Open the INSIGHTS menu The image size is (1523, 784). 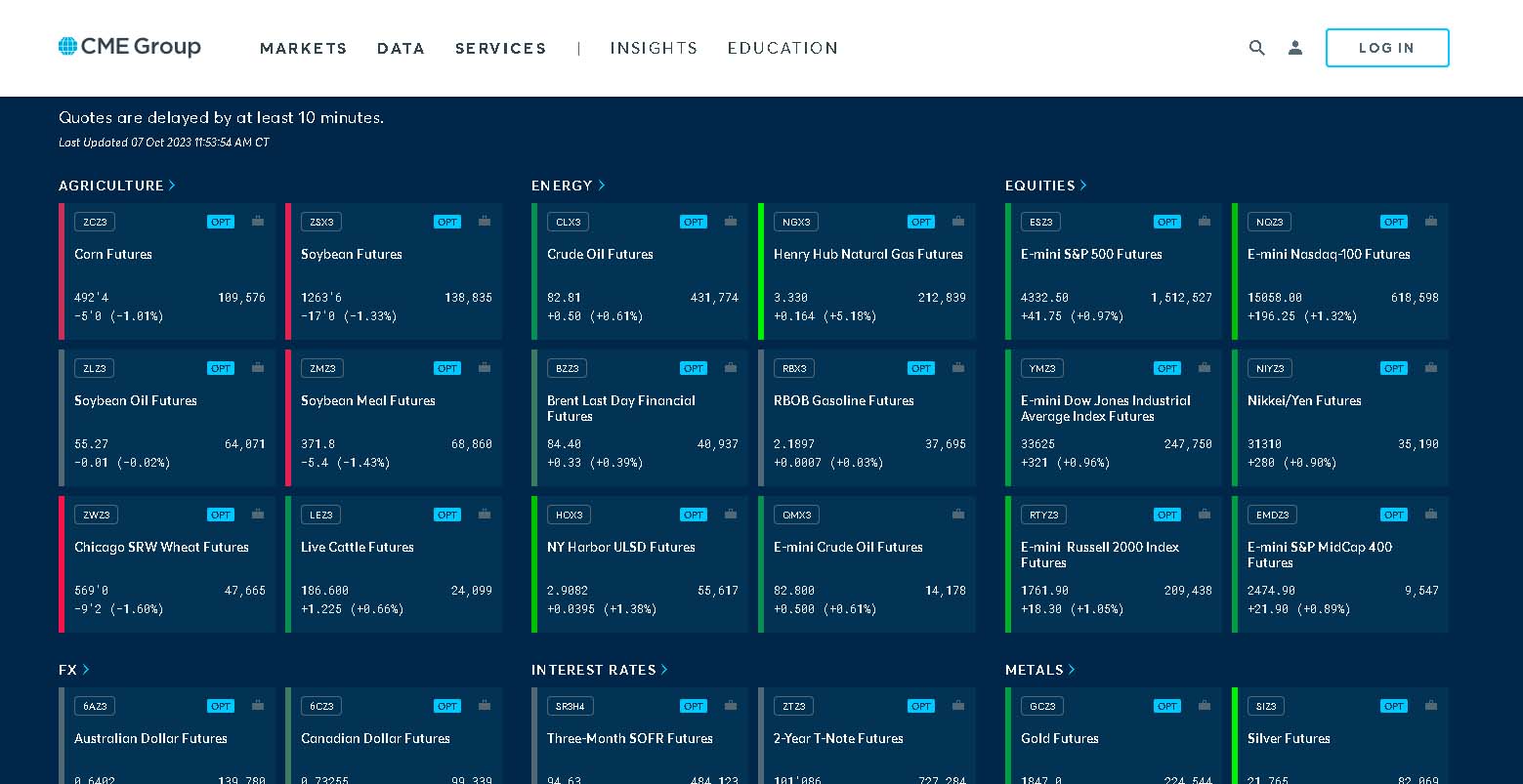click(655, 48)
